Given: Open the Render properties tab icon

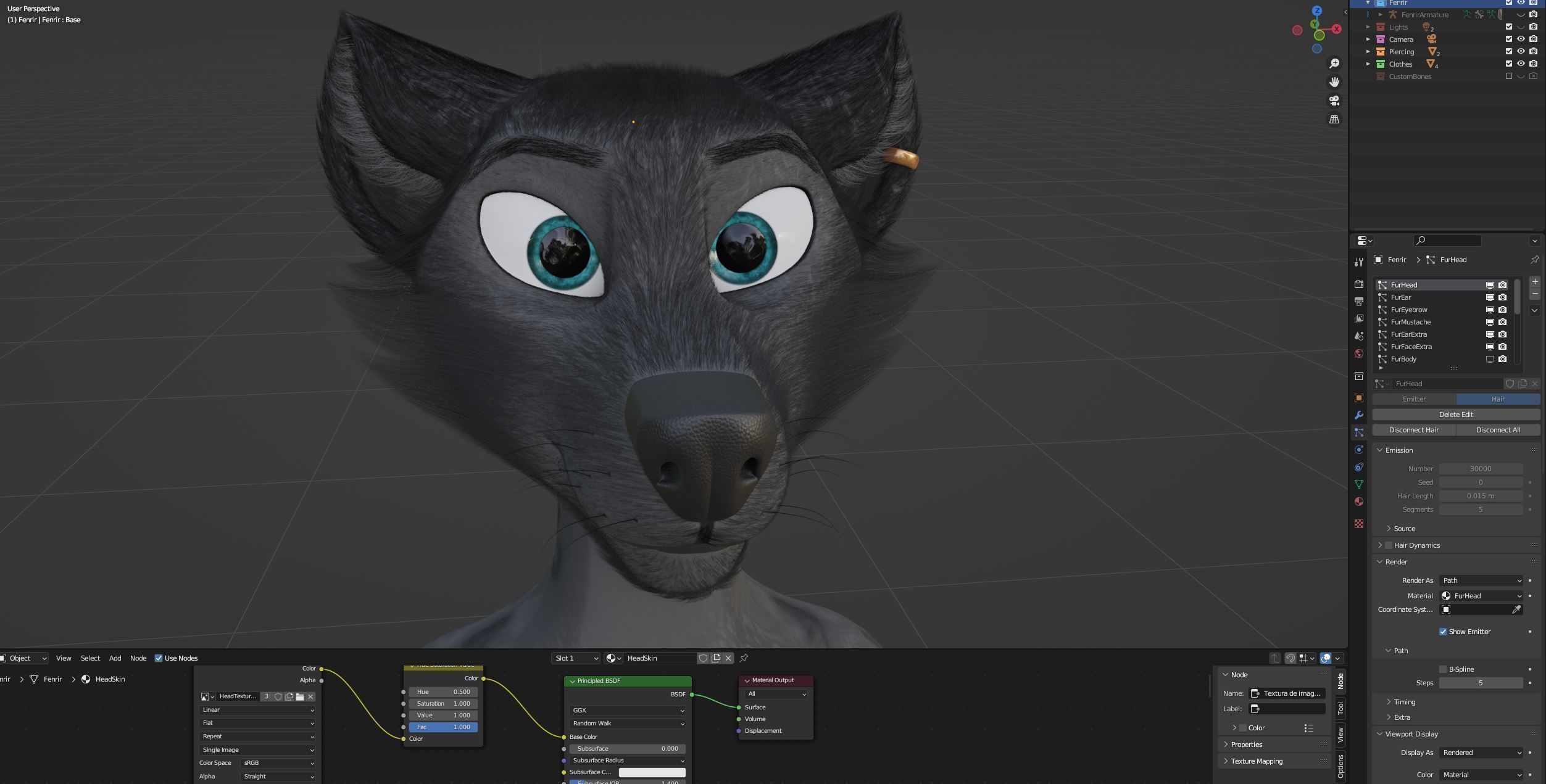Looking at the screenshot, I should pyautogui.click(x=1358, y=284).
